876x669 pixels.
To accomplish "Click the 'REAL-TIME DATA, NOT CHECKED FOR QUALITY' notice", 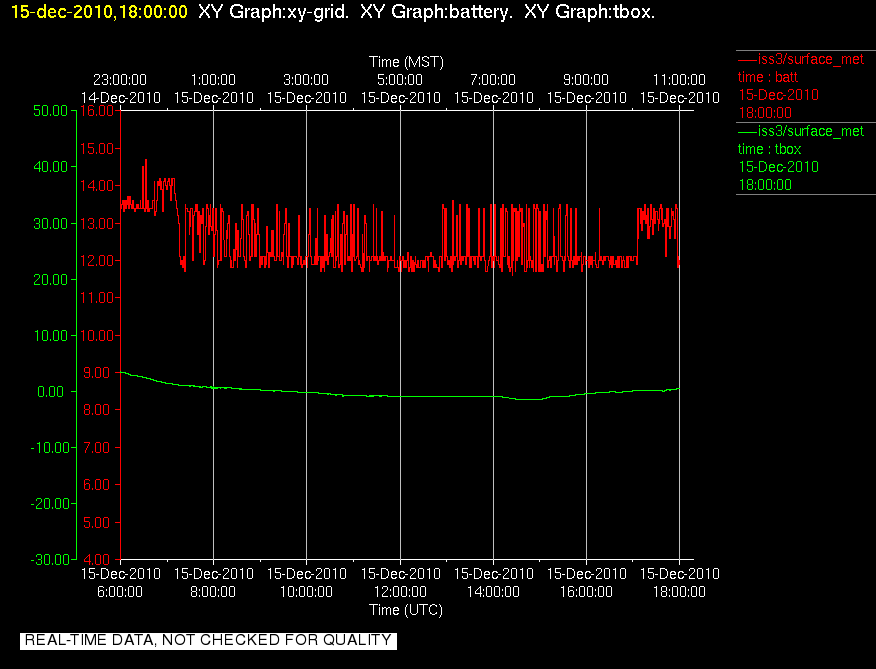I will pyautogui.click(x=208, y=640).
